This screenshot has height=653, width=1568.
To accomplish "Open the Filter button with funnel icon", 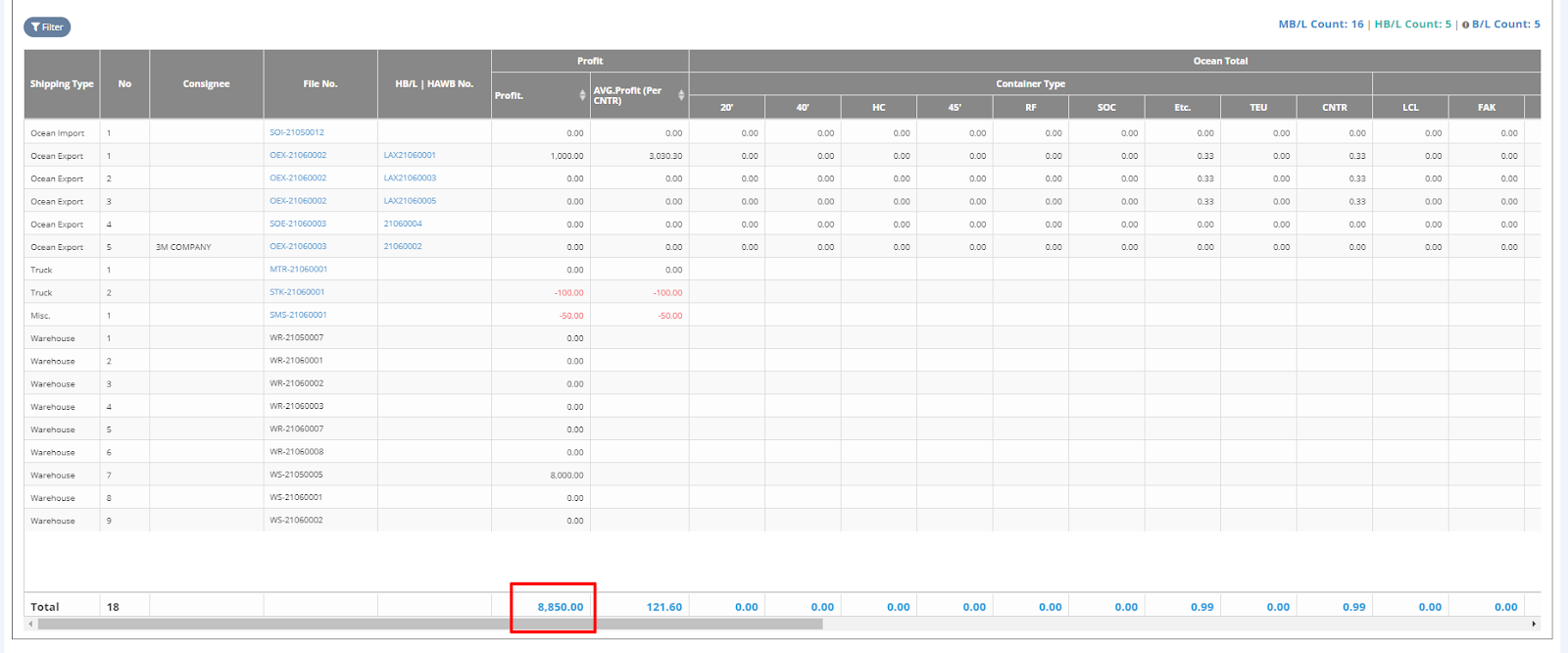I will pyautogui.click(x=47, y=27).
